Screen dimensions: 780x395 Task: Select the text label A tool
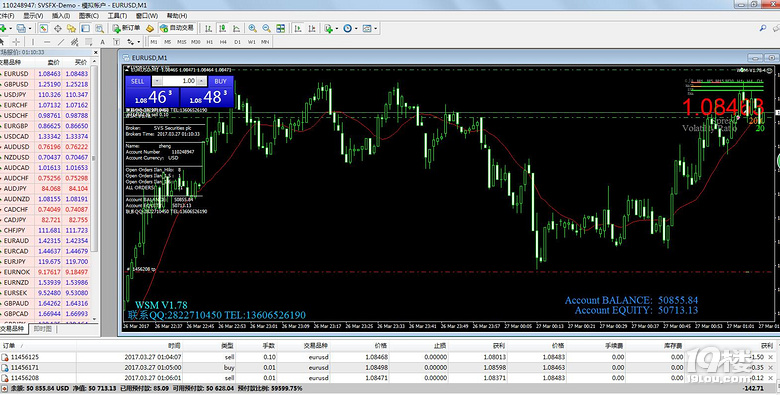click(102, 42)
